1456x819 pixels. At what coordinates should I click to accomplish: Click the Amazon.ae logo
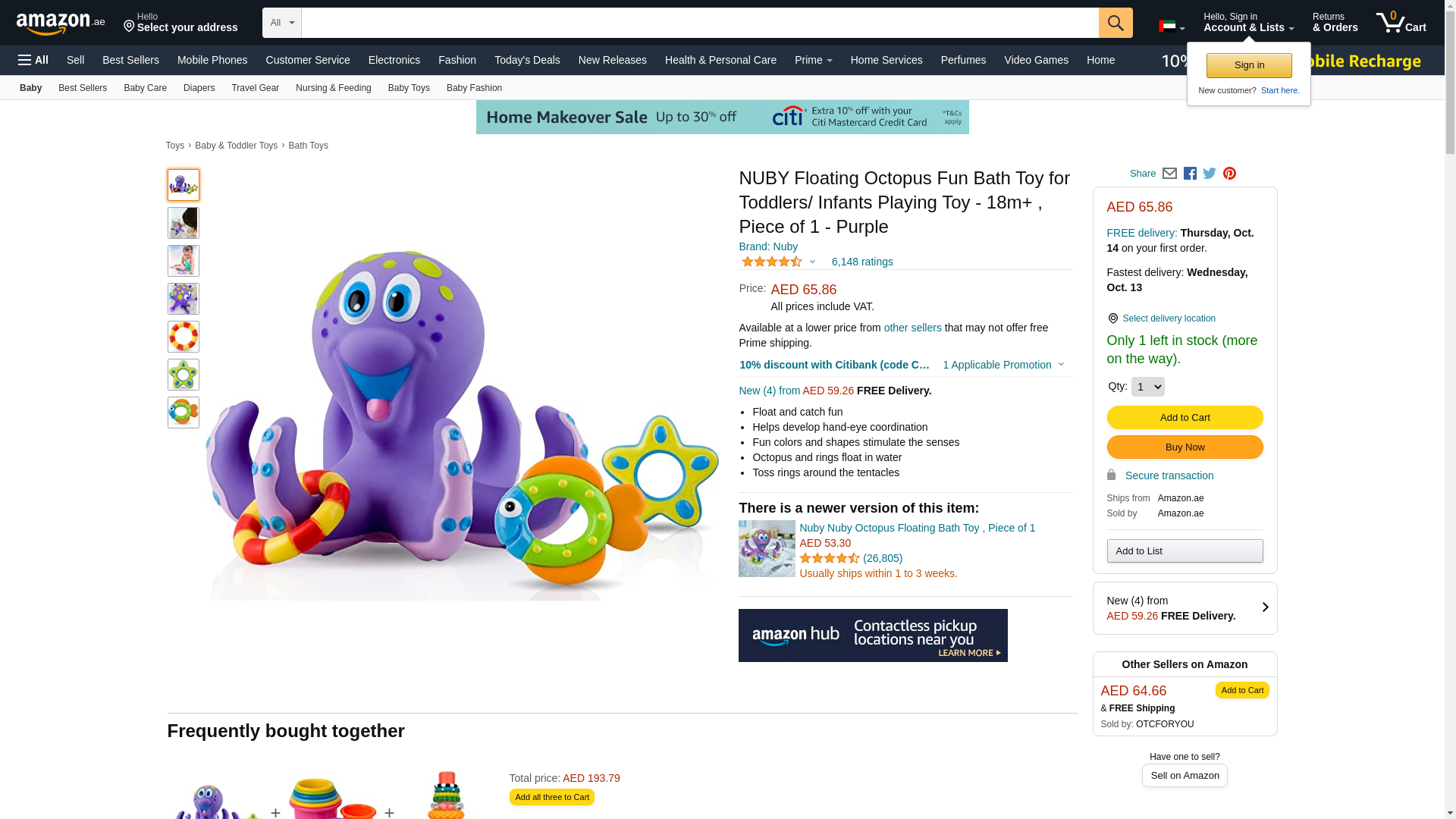(x=61, y=24)
